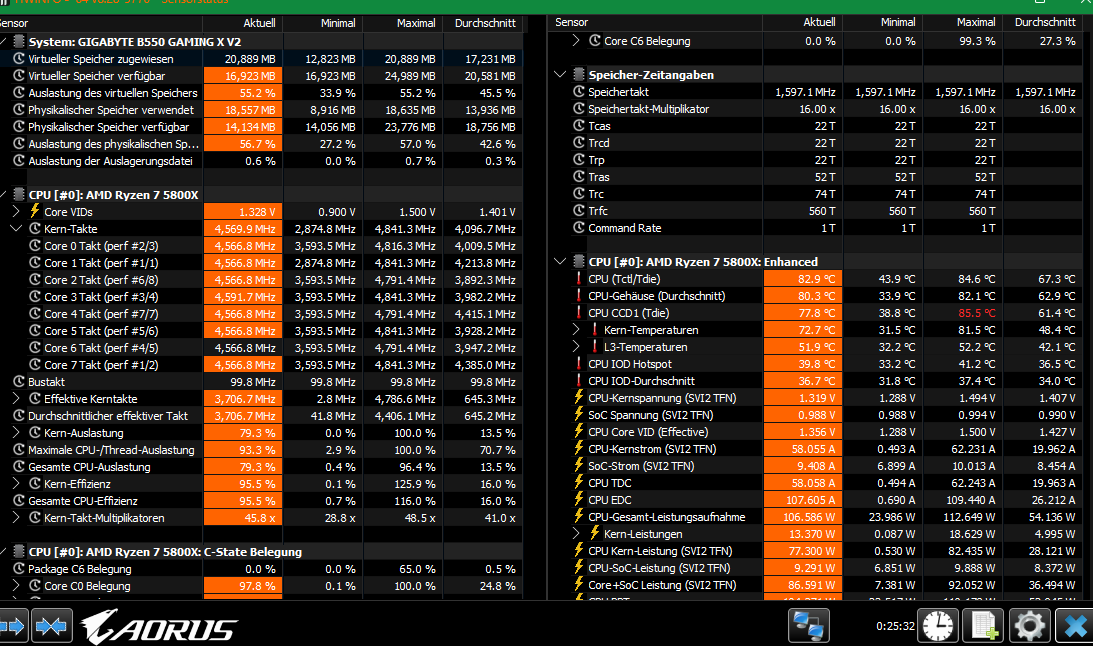Select Maximale CPU-/Thread-Auslastung row

(x=261, y=449)
